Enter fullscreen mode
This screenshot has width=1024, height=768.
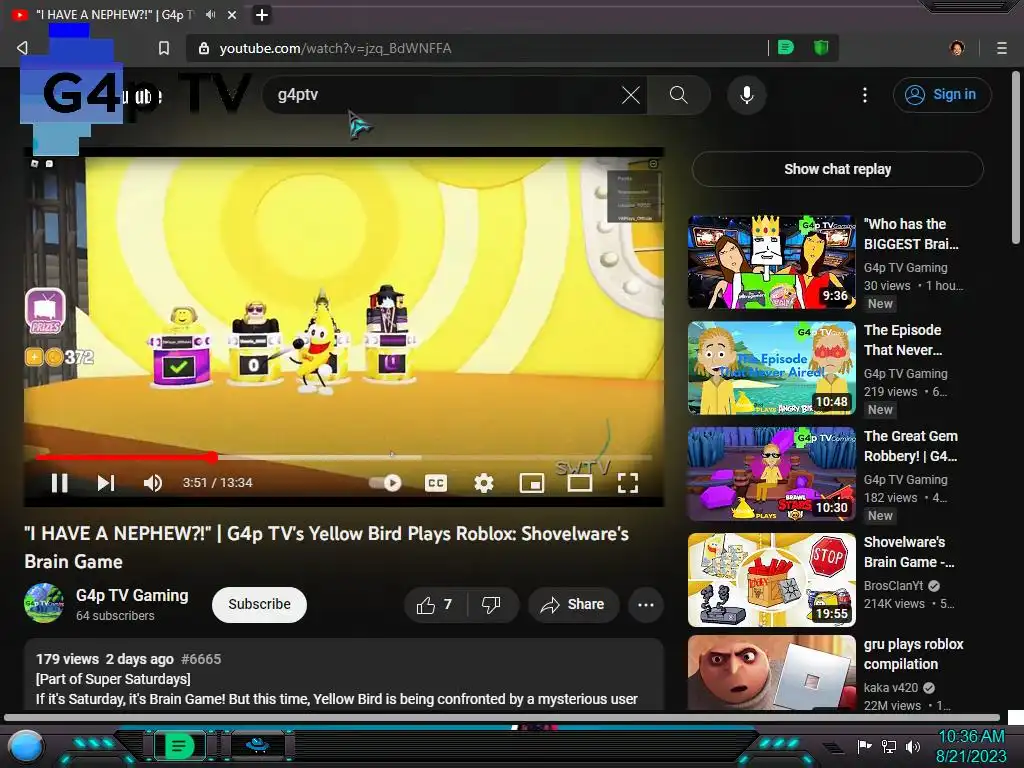pyautogui.click(x=628, y=483)
